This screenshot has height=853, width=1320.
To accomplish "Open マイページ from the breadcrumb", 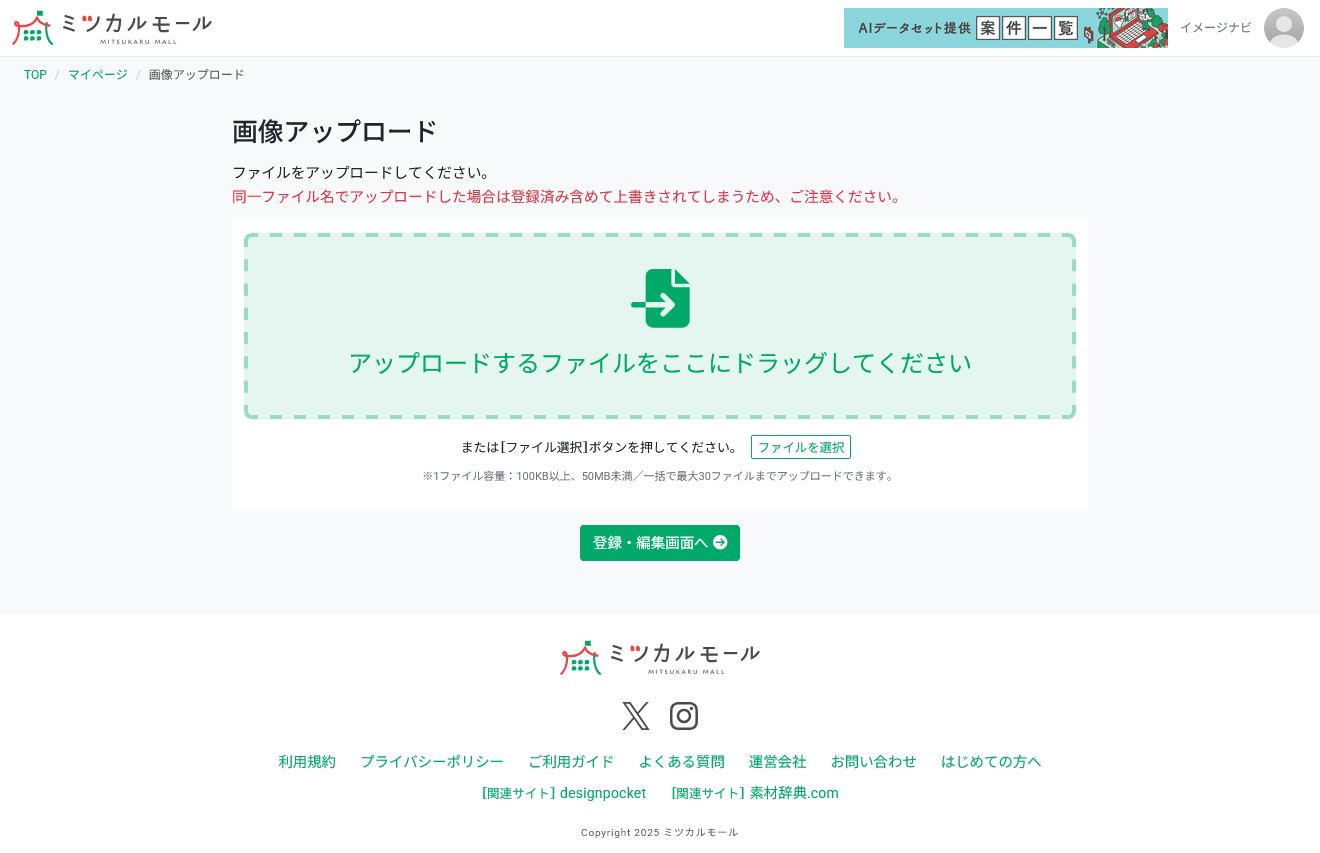I will pyautogui.click(x=97, y=74).
